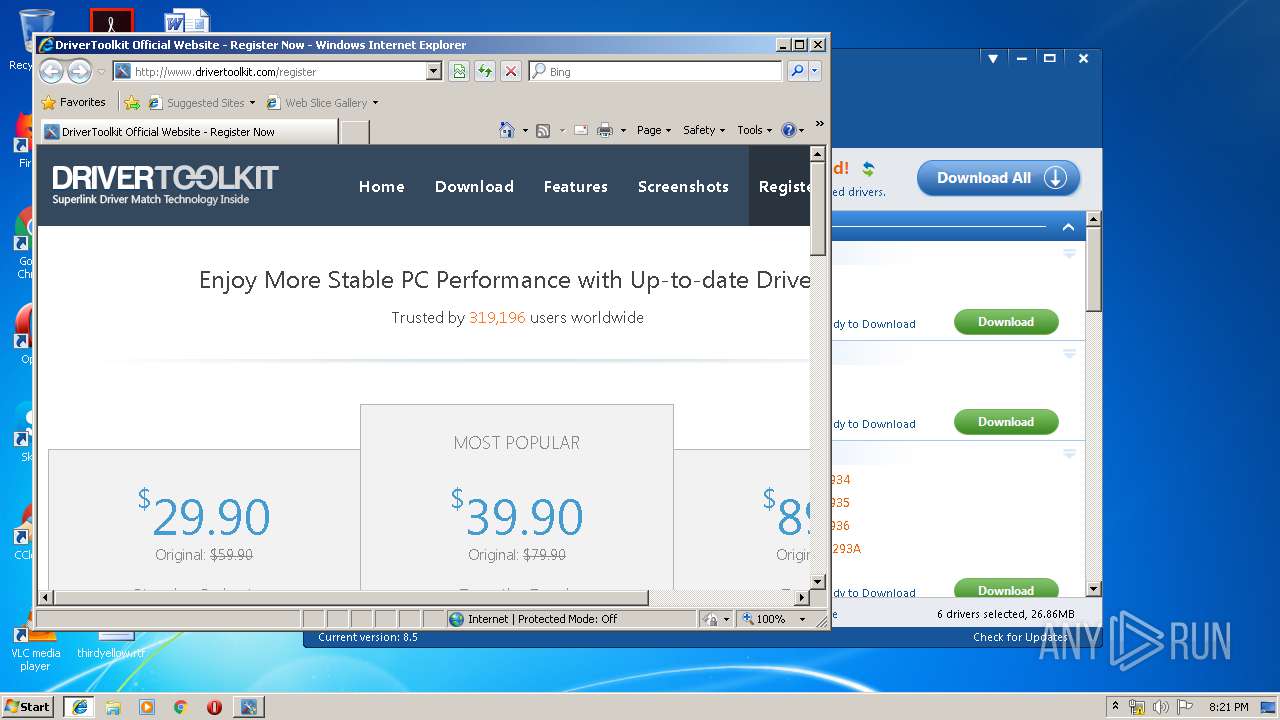The height and width of the screenshot is (720, 1280).
Task: Open the Page menu
Action: (x=654, y=130)
